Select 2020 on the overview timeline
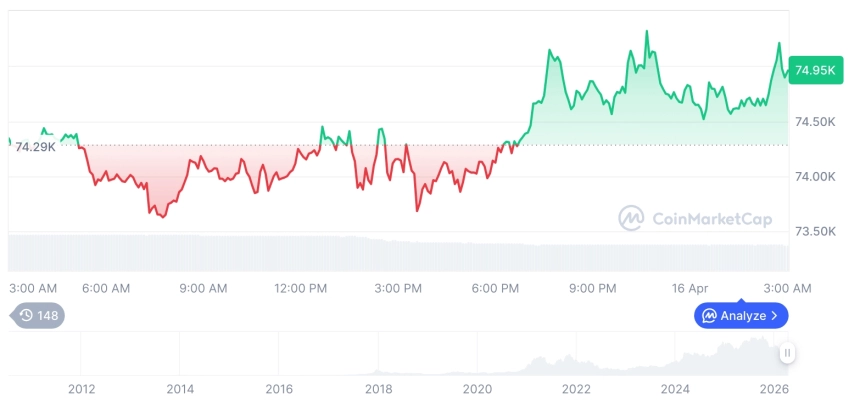This screenshot has width=860, height=401. tap(477, 388)
